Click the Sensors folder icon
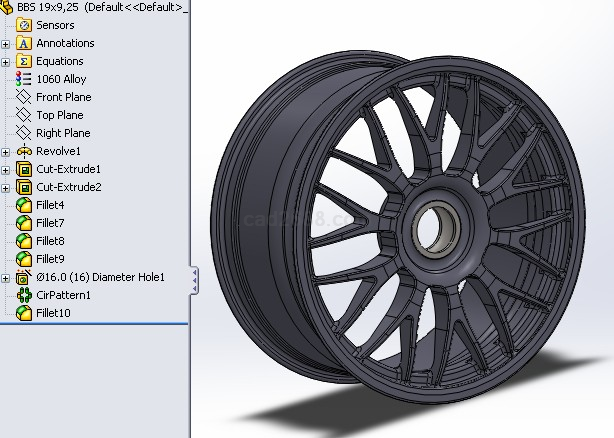Image resolution: width=614 pixels, height=438 pixels. point(24,25)
